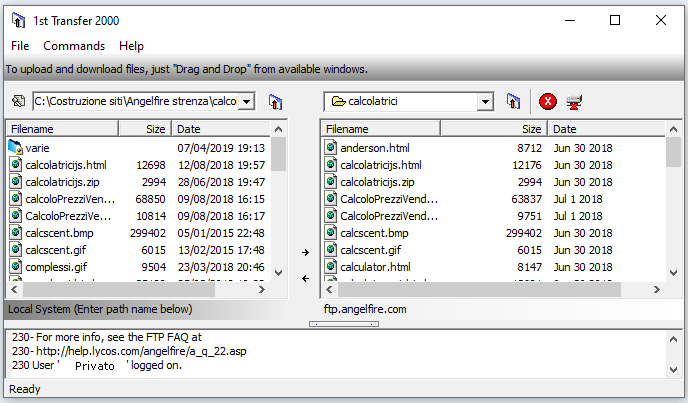Image resolution: width=688 pixels, height=403 pixels.
Task: Open the Help menu
Action: coord(131,46)
